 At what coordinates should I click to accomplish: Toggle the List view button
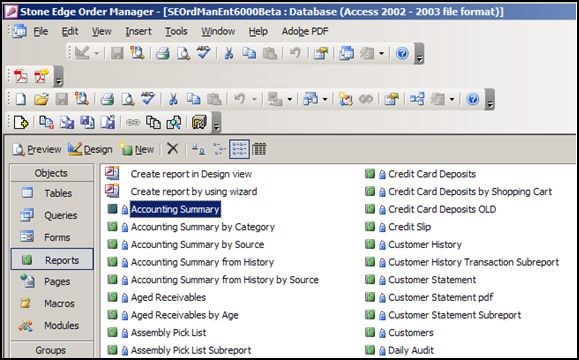[x=239, y=149]
